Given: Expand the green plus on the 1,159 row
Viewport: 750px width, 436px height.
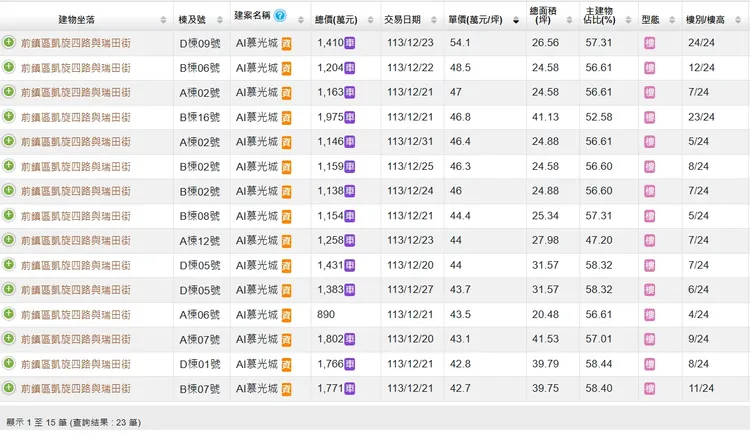Looking at the screenshot, I should (x=9, y=166).
